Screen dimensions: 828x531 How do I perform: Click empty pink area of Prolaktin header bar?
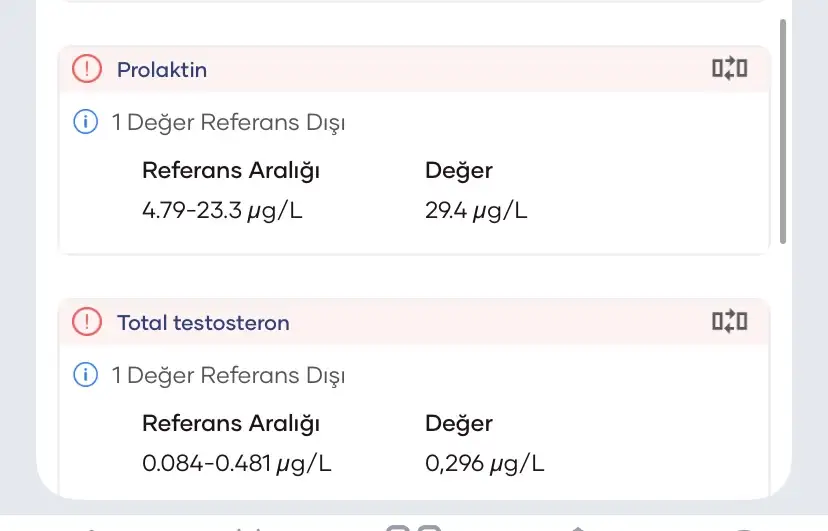(450, 70)
